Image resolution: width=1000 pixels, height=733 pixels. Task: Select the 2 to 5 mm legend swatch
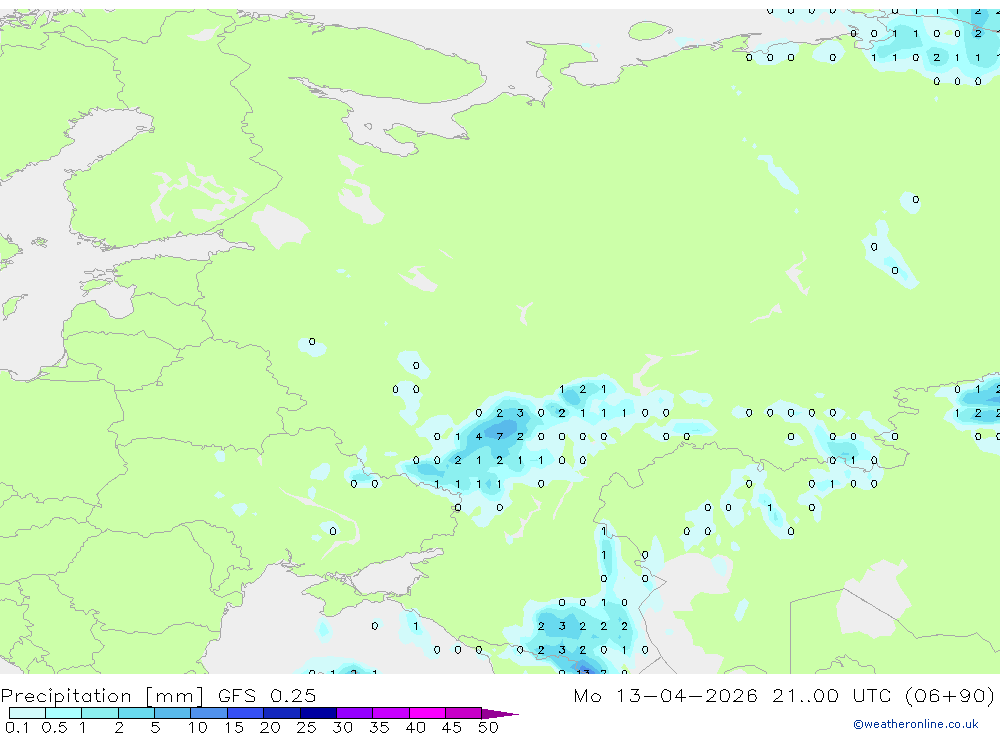tap(136, 713)
